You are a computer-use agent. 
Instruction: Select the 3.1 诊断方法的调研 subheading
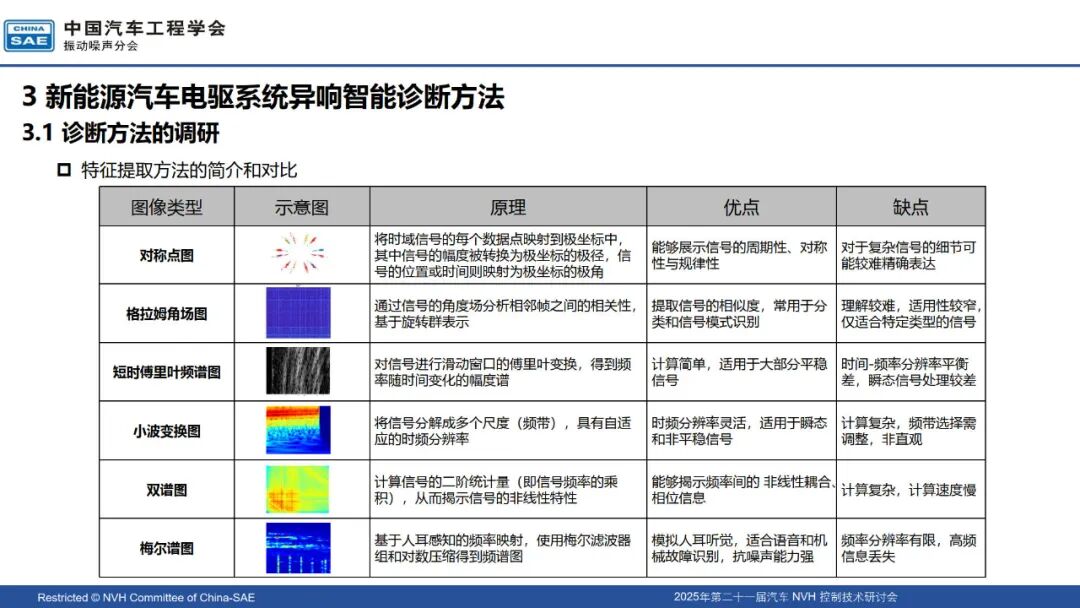(121, 133)
